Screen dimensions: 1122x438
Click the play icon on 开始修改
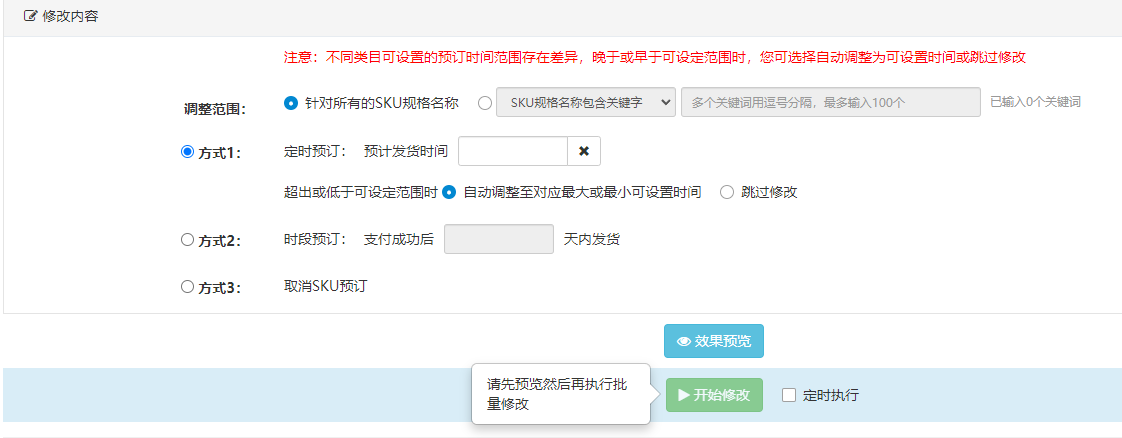[684, 395]
